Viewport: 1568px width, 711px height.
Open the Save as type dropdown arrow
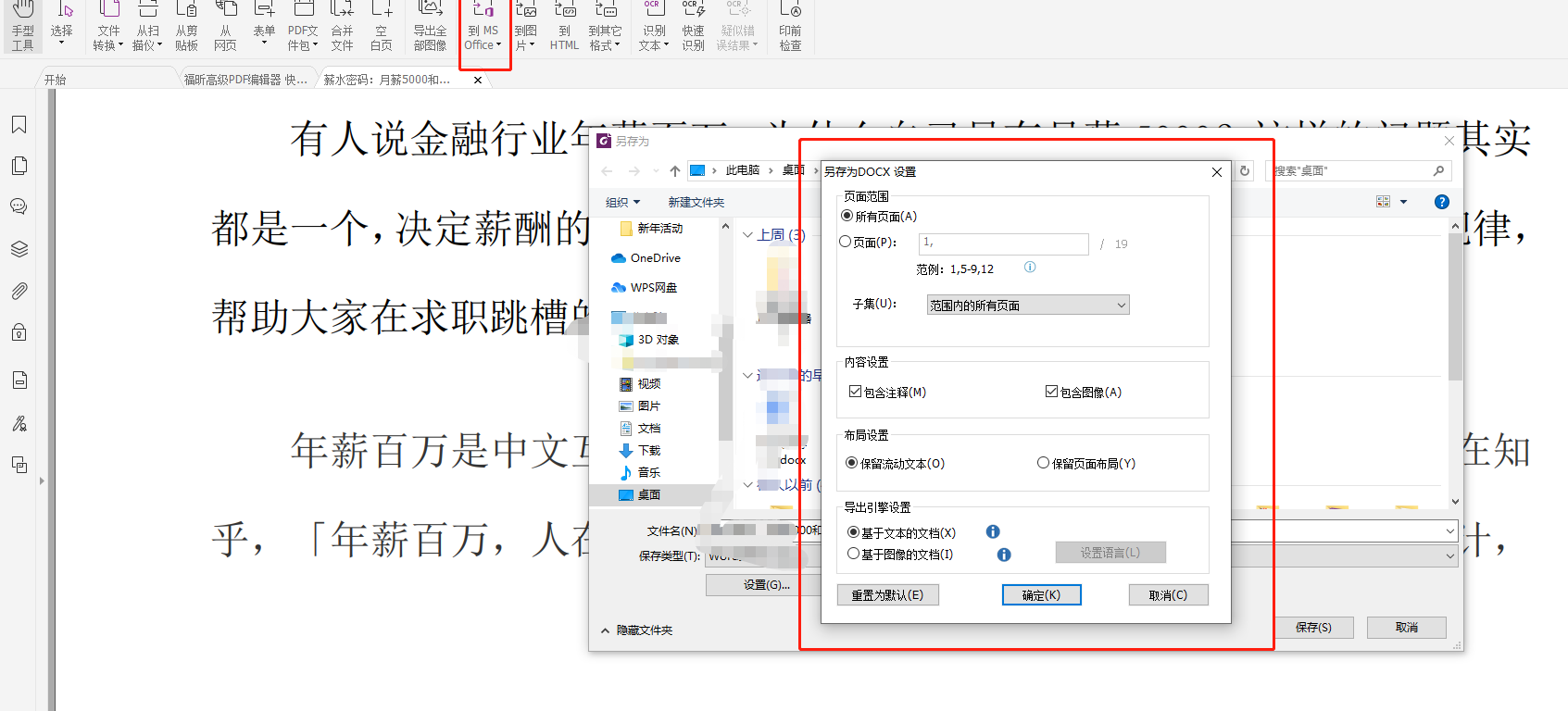[x=1449, y=555]
